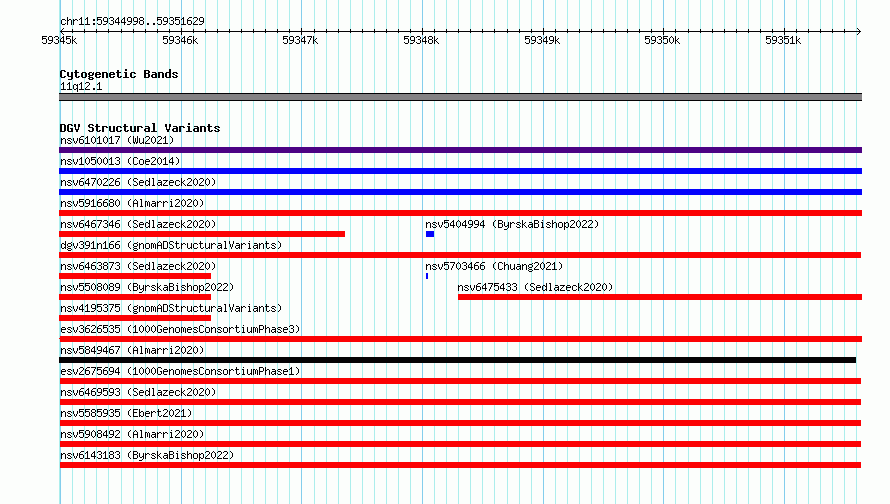
Task: Open the nsv6470226 (Sedlazeck2020) label
Action: point(138,182)
